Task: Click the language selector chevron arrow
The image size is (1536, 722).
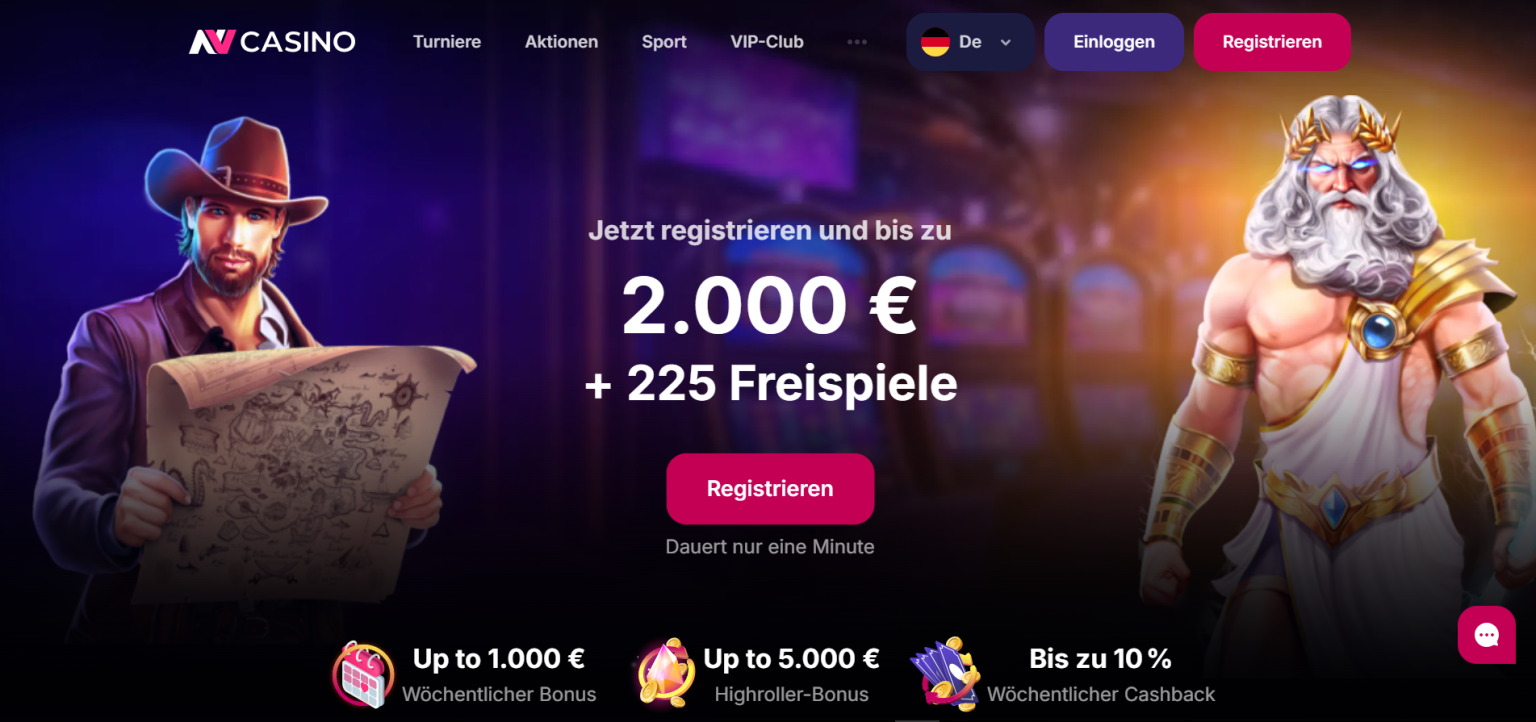Action: [1006, 42]
